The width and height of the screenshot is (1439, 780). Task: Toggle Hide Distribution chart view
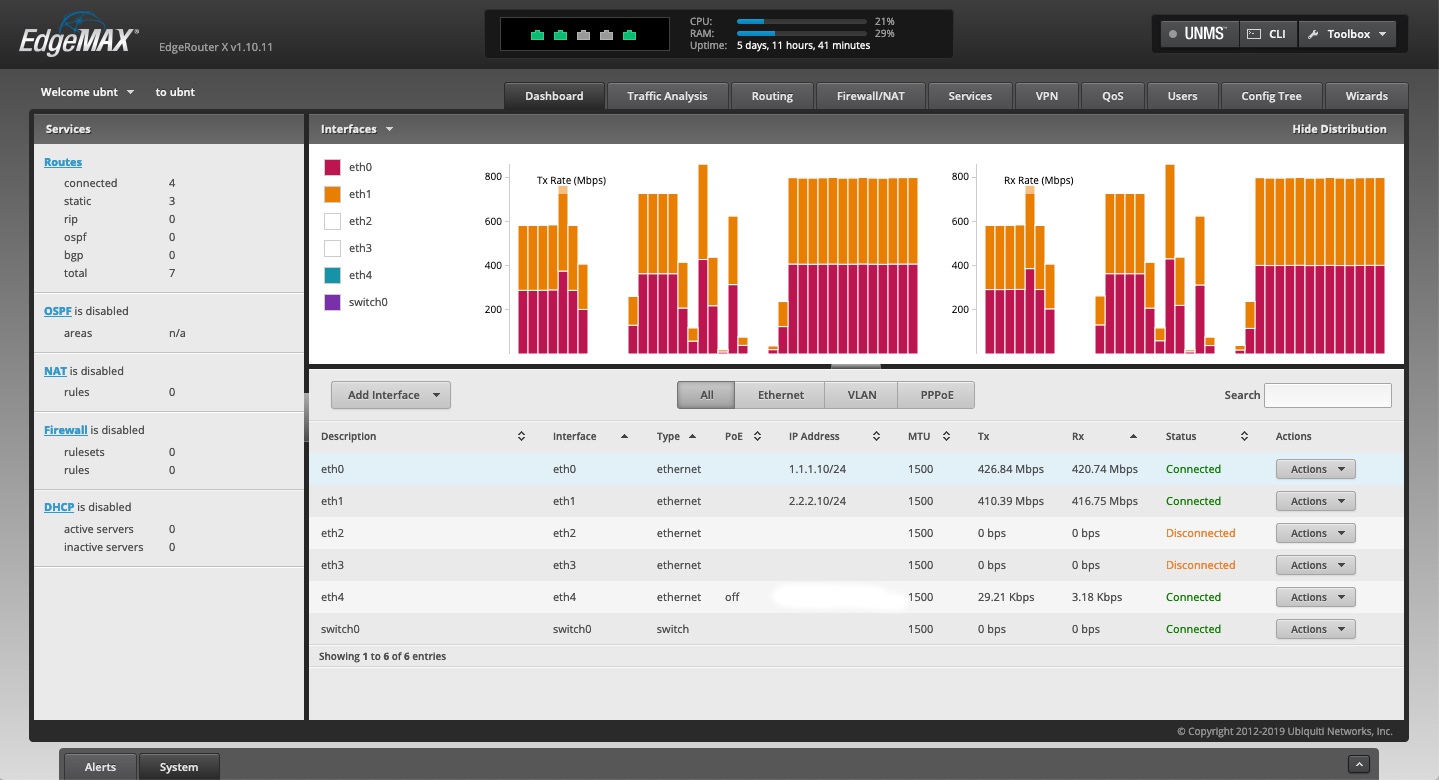tap(1338, 129)
